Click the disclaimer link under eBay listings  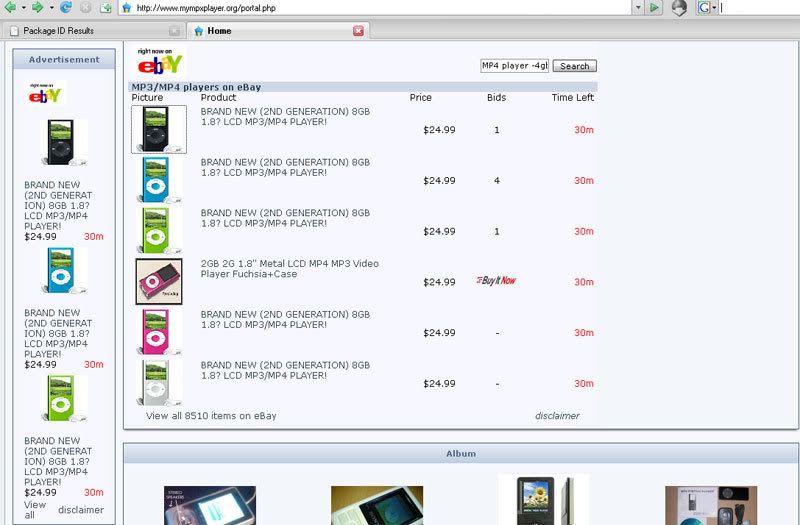point(556,416)
